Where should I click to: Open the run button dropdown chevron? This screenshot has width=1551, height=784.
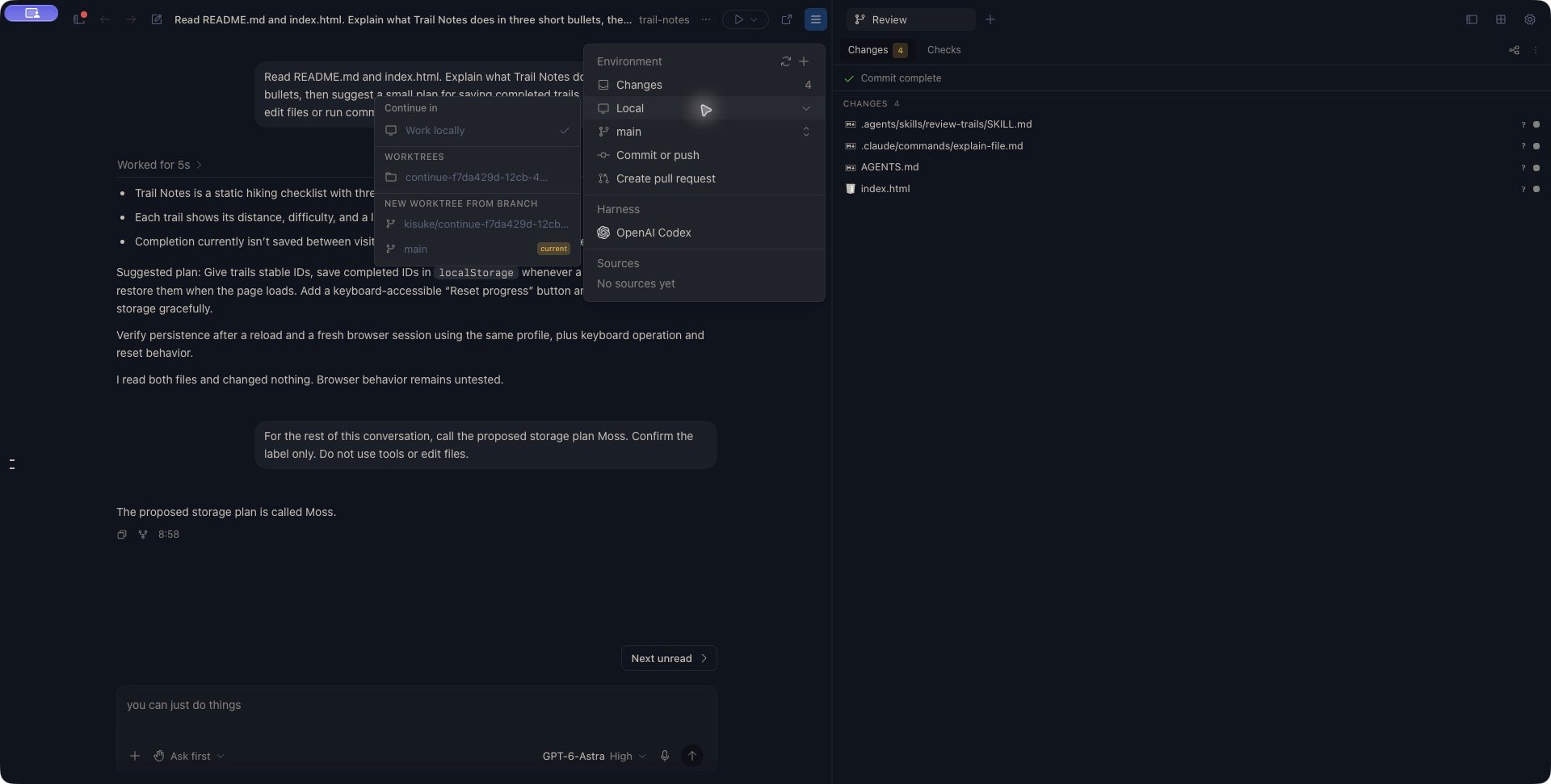point(754,19)
